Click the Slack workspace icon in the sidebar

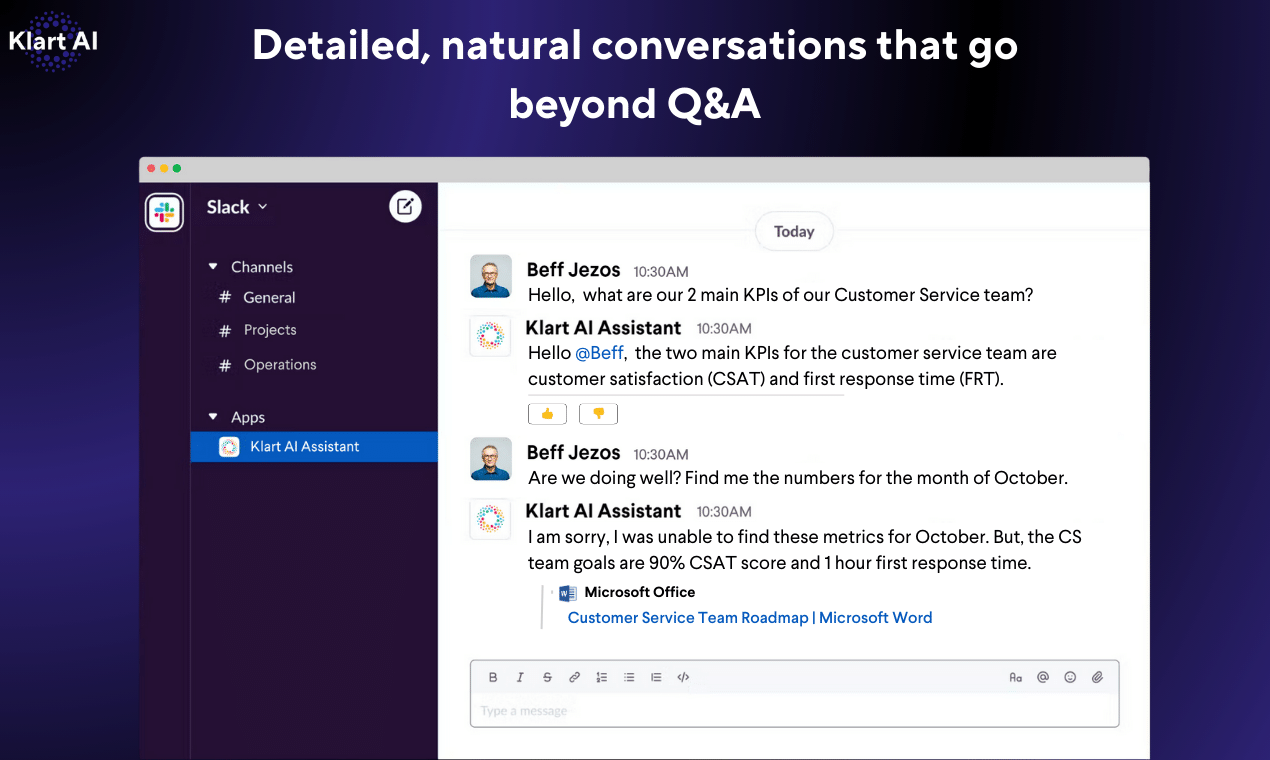pyautogui.click(x=164, y=212)
